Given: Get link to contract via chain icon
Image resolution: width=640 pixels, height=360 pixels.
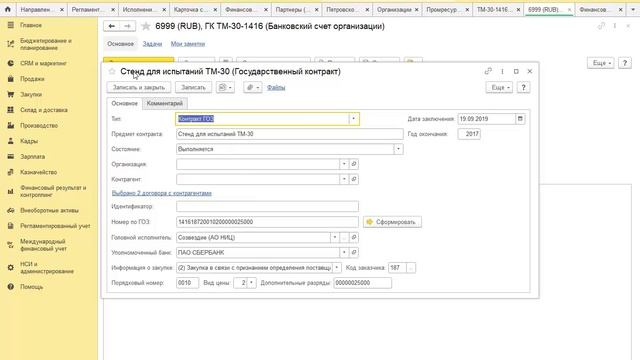Looking at the screenshot, I should [x=488, y=71].
